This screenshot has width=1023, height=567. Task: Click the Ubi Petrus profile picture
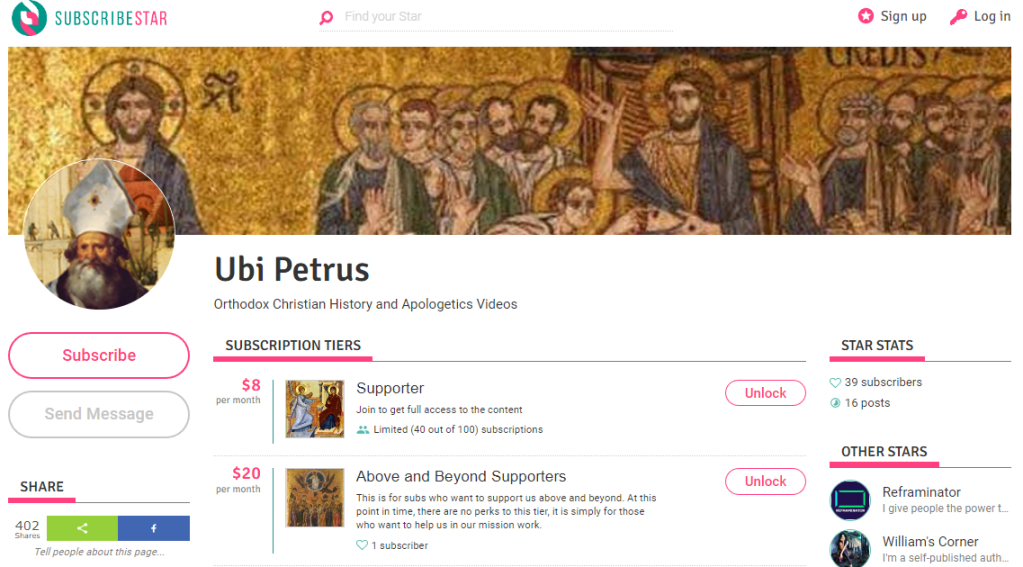(x=99, y=234)
